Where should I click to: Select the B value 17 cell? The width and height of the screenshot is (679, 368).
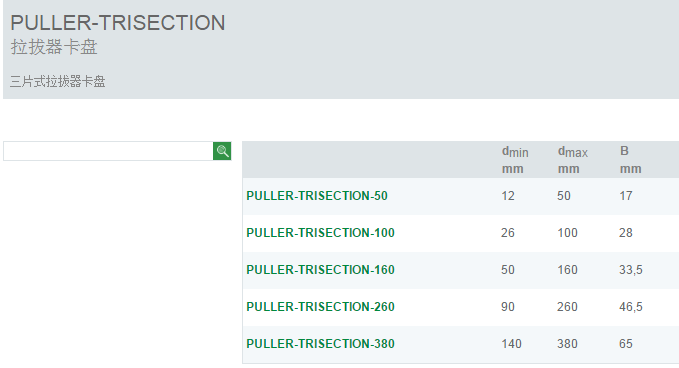[x=626, y=196]
